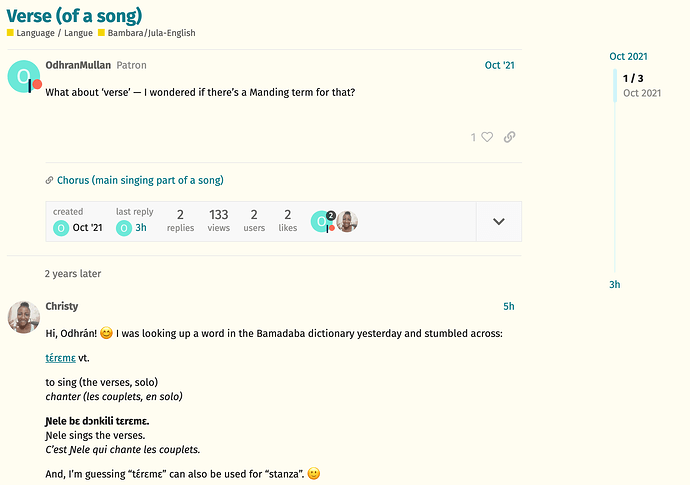Image resolution: width=690 pixels, height=485 pixels.
Task: Click the Oct '21 post date
Action: point(499,65)
